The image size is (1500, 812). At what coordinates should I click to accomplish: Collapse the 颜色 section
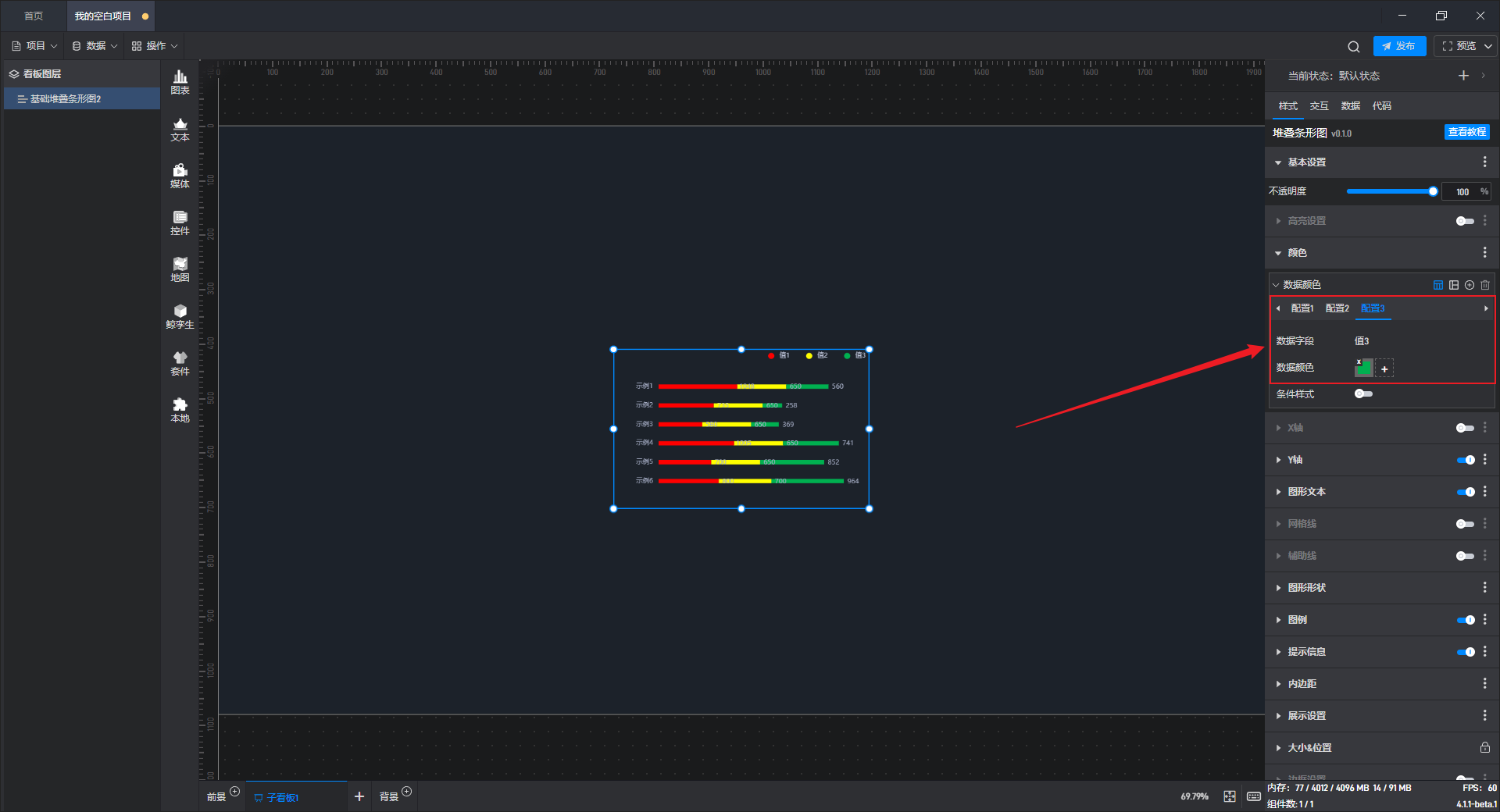[x=1278, y=253]
